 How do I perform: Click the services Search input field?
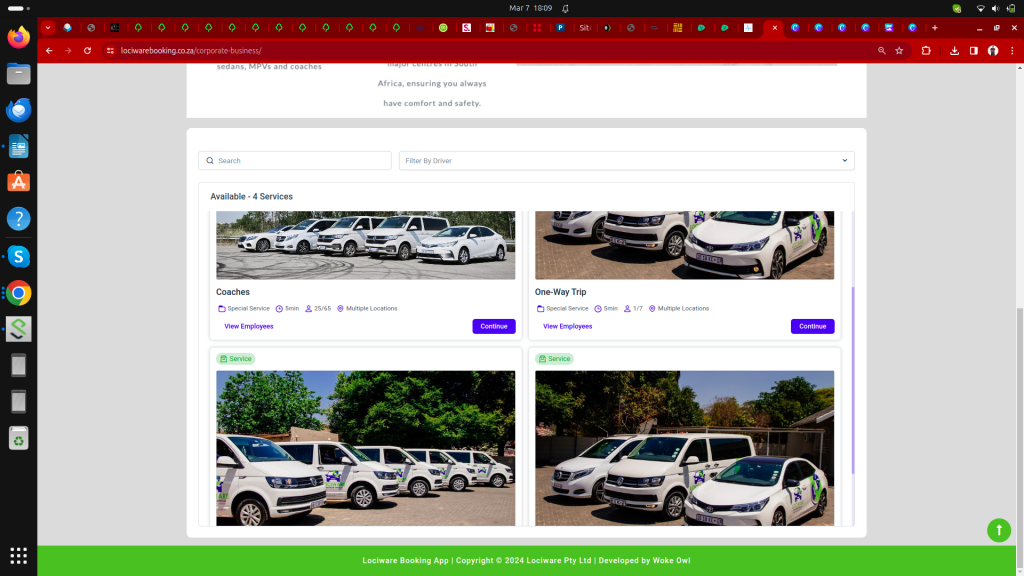point(295,160)
